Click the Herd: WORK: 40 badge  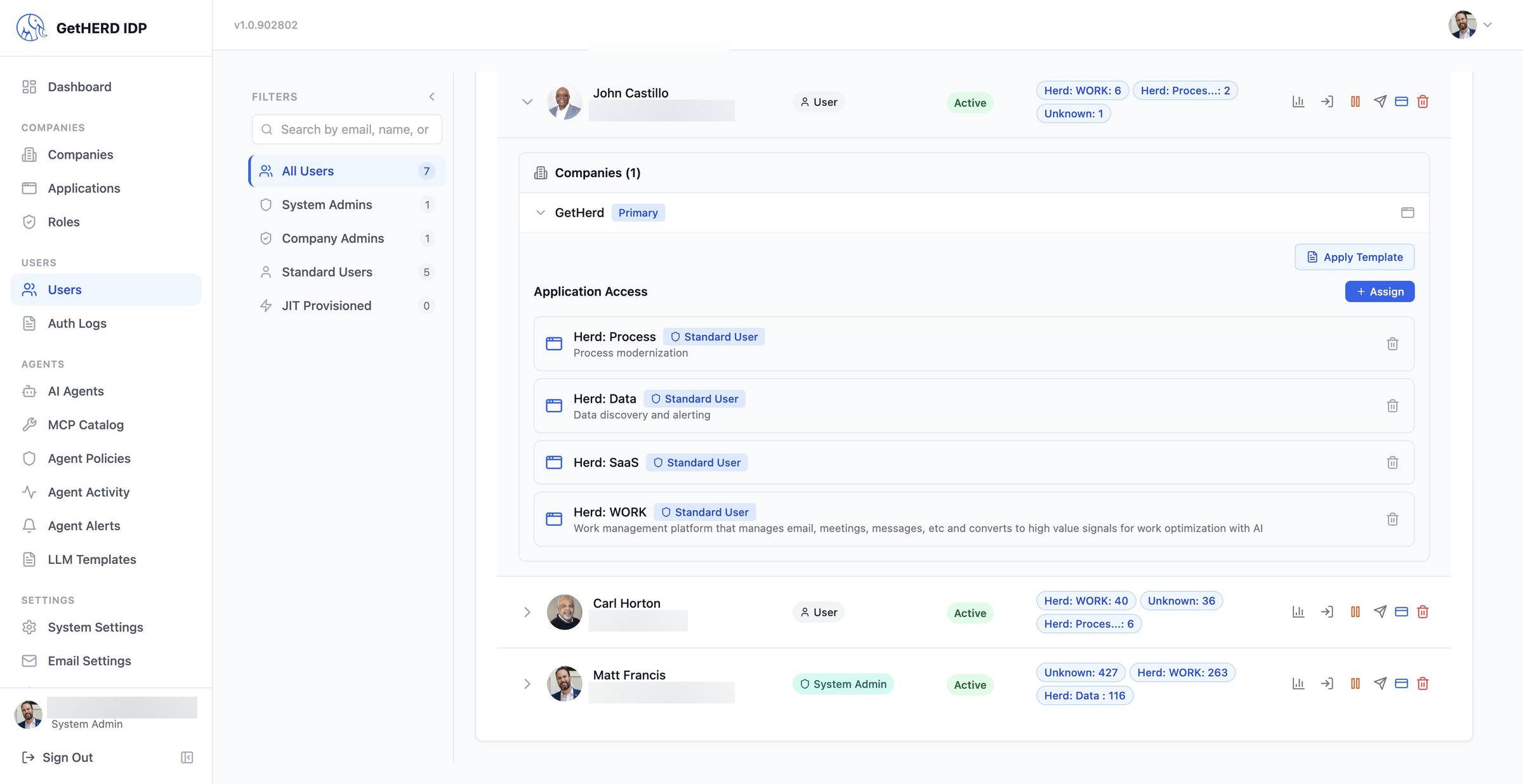pos(1086,601)
